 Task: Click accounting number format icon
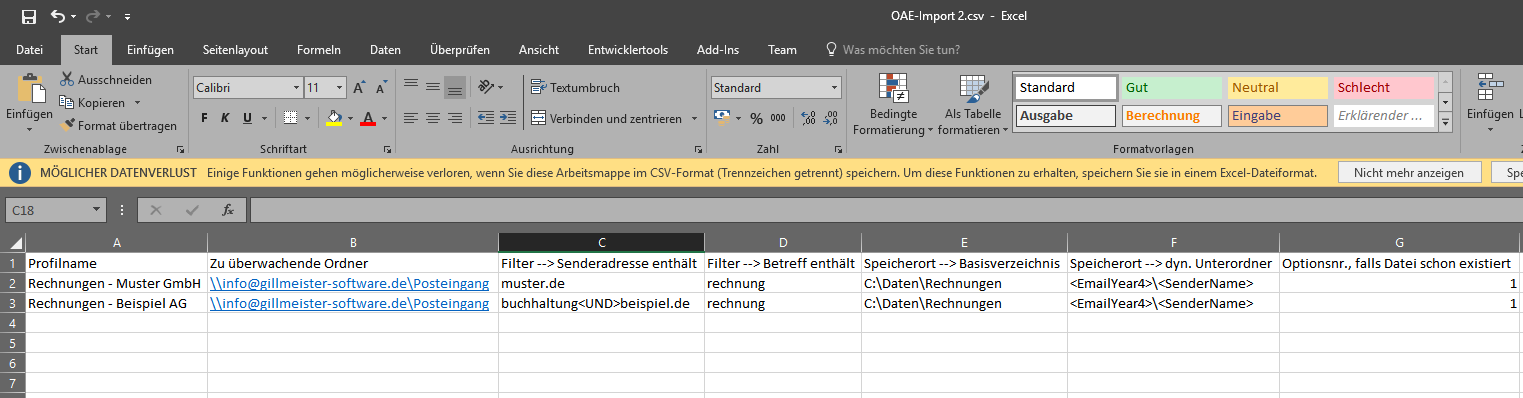721,118
